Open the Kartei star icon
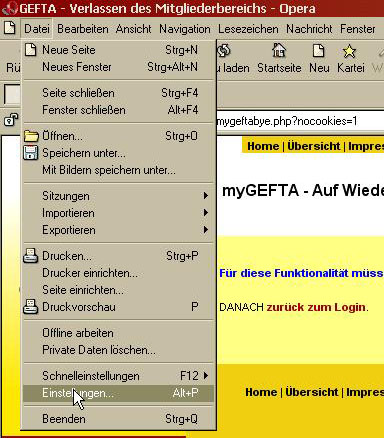Viewport: 384px width, 438px height. 349,51
